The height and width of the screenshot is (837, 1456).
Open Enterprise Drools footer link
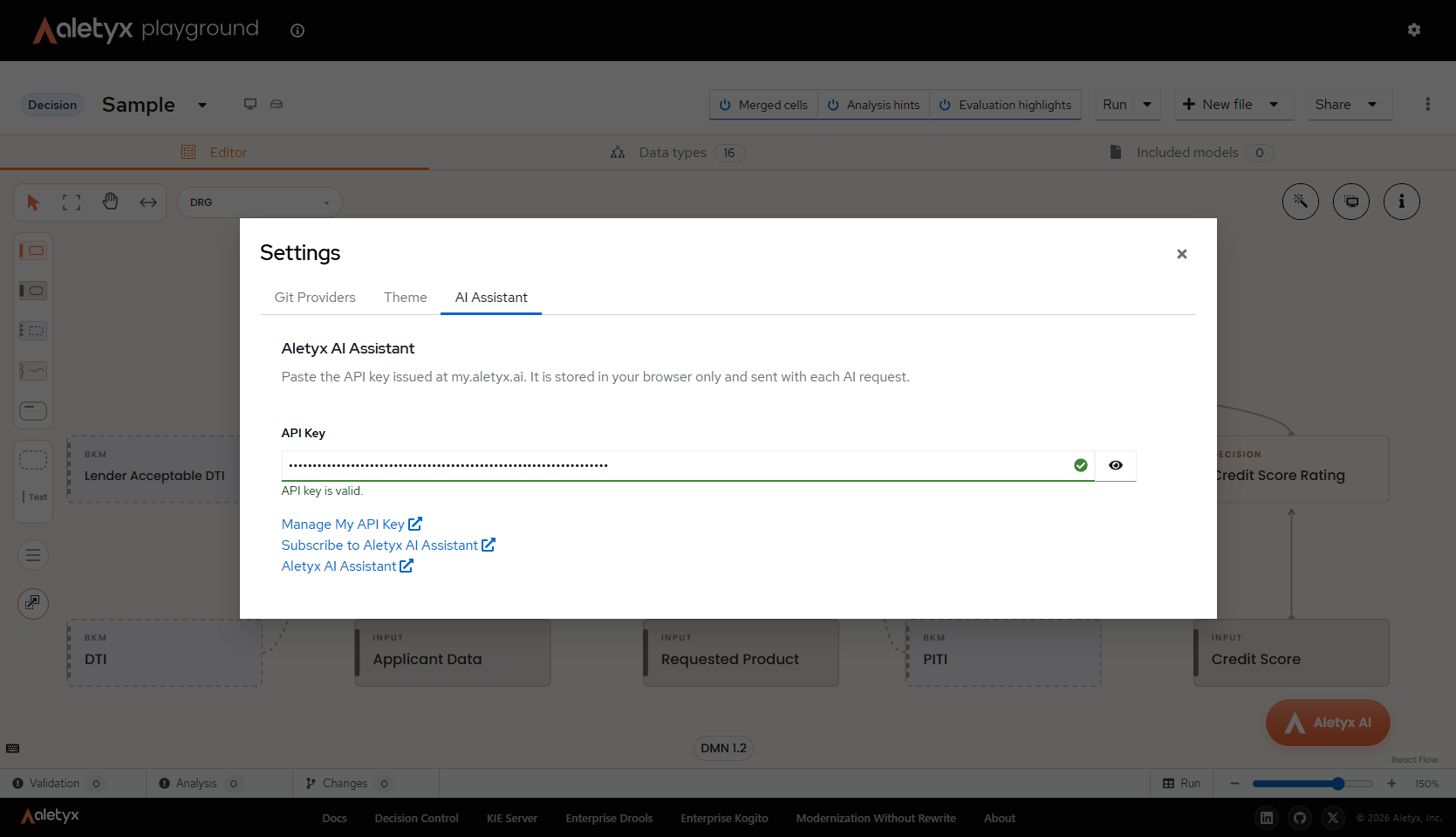(x=609, y=818)
